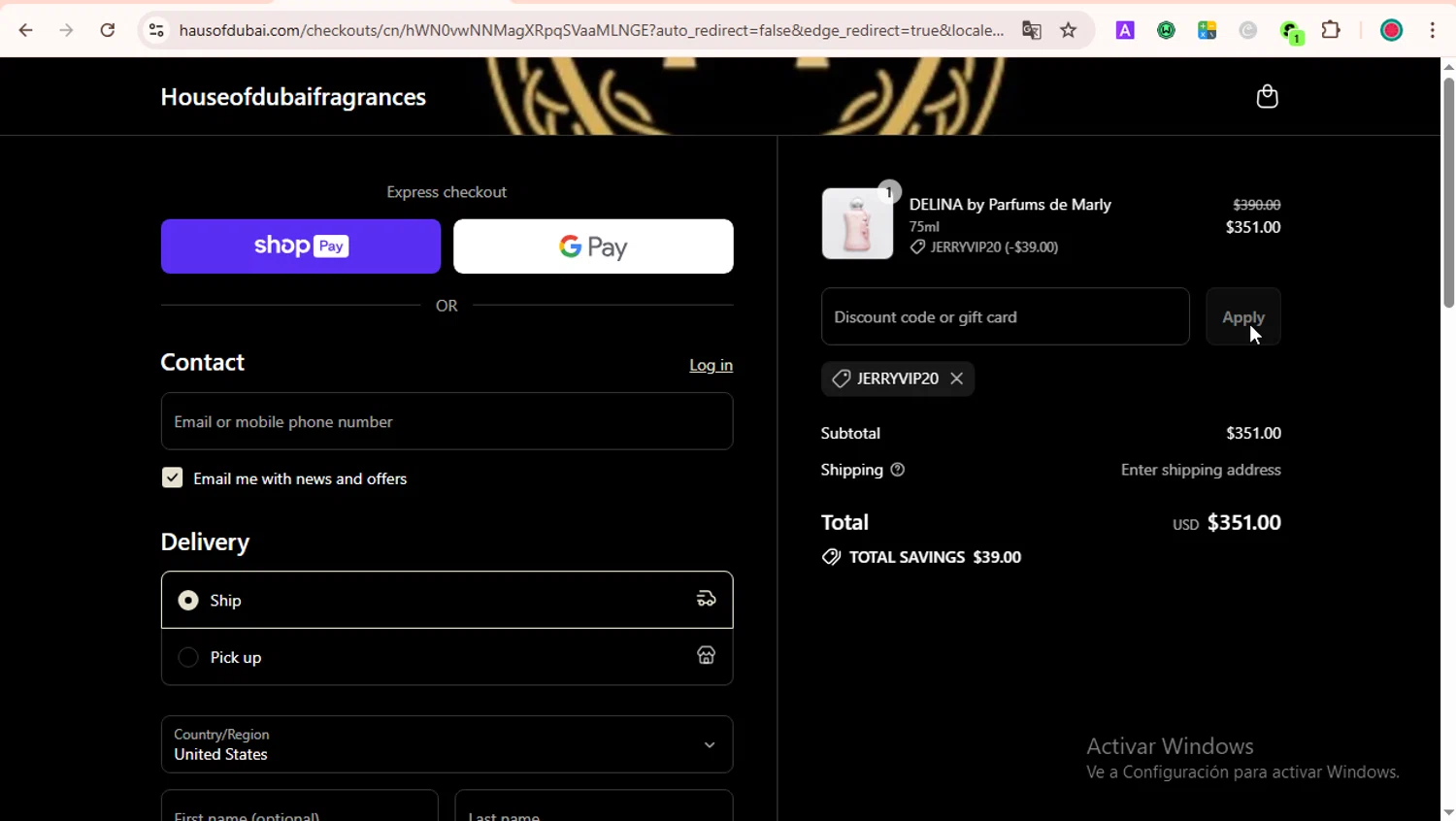This screenshot has height=821, width=1456.
Task: Open the purple A extension
Action: coord(1125,30)
